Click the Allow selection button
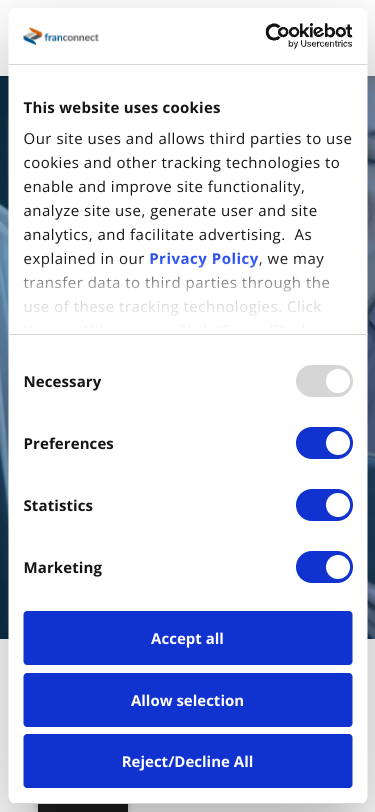This screenshot has height=812, width=375. pos(188,700)
